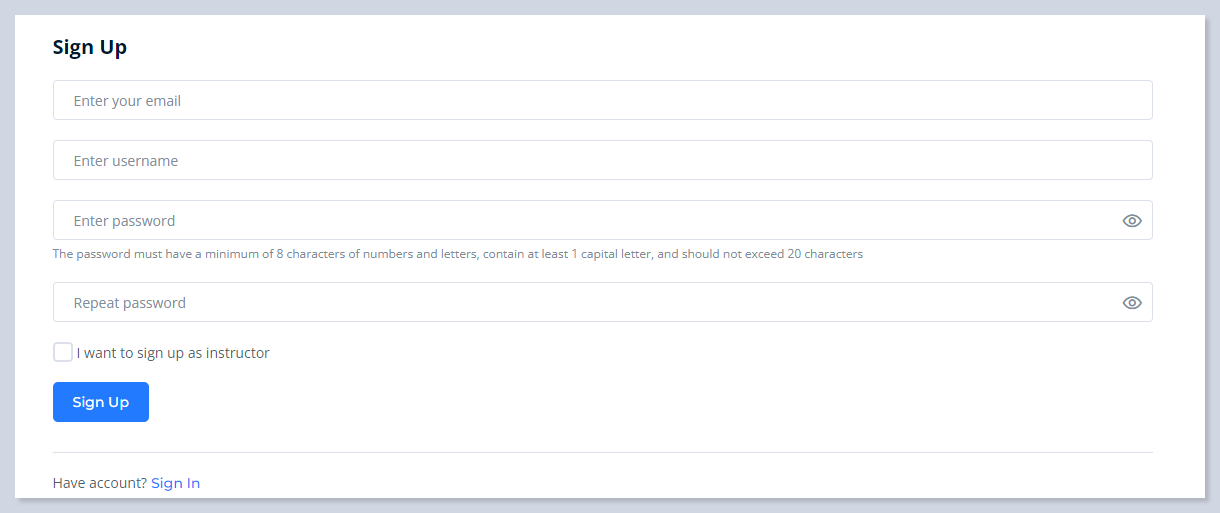Show the password using the eye icon
This screenshot has width=1220, height=513.
coord(1131,221)
